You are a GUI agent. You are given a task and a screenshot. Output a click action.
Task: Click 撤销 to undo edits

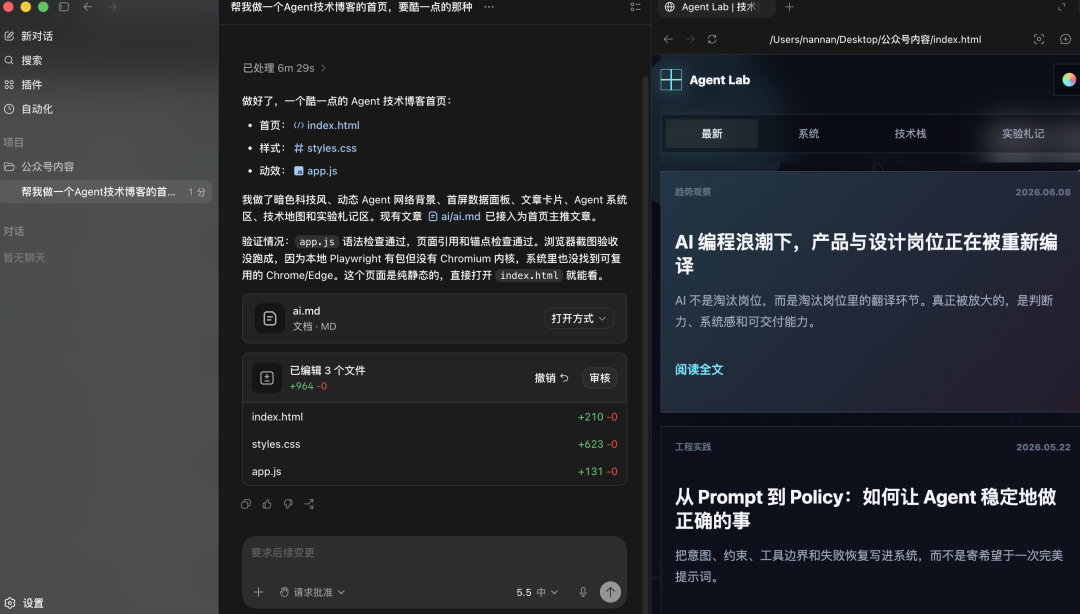coord(552,378)
